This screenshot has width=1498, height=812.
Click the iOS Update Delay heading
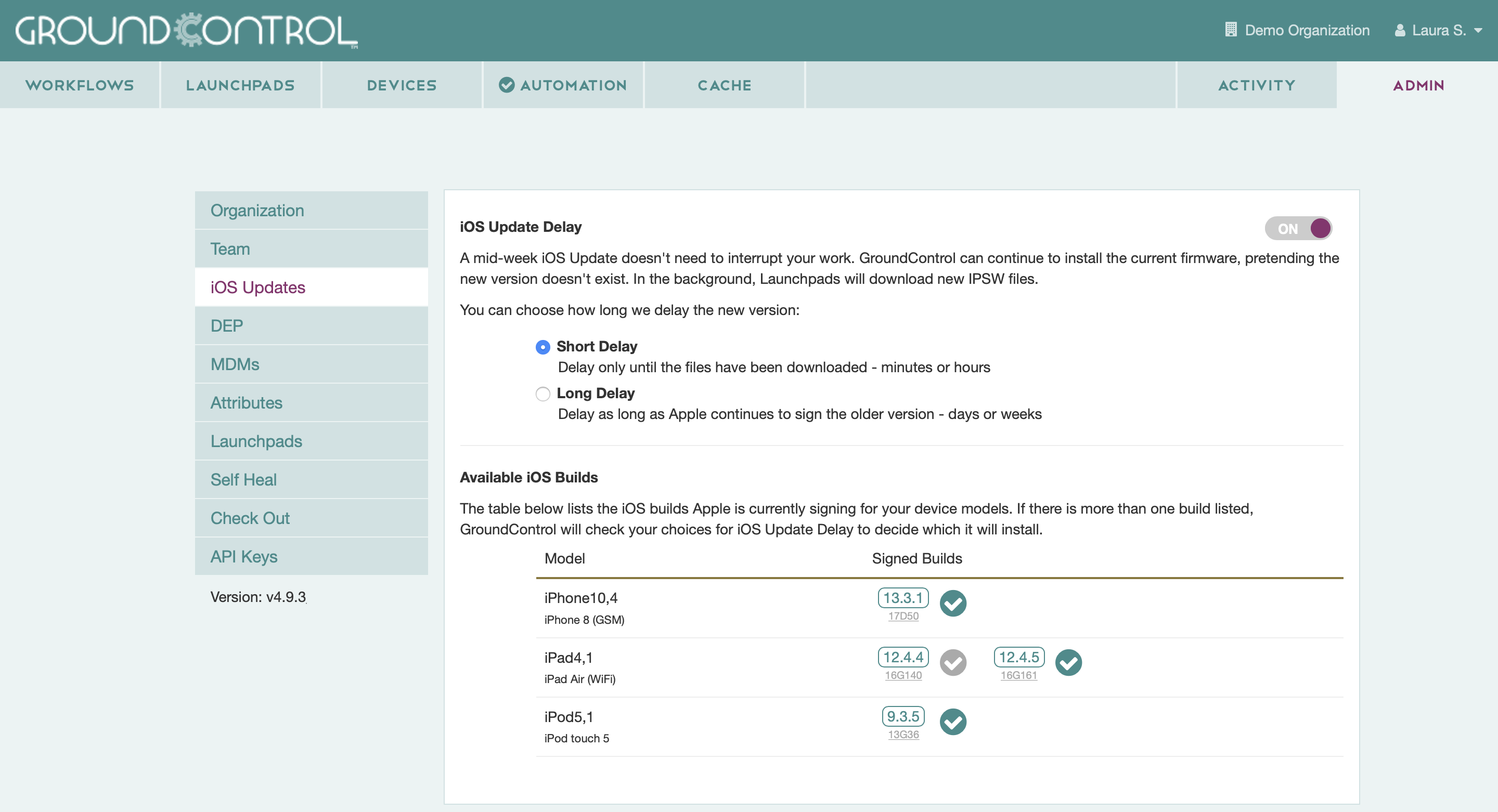[x=521, y=227]
